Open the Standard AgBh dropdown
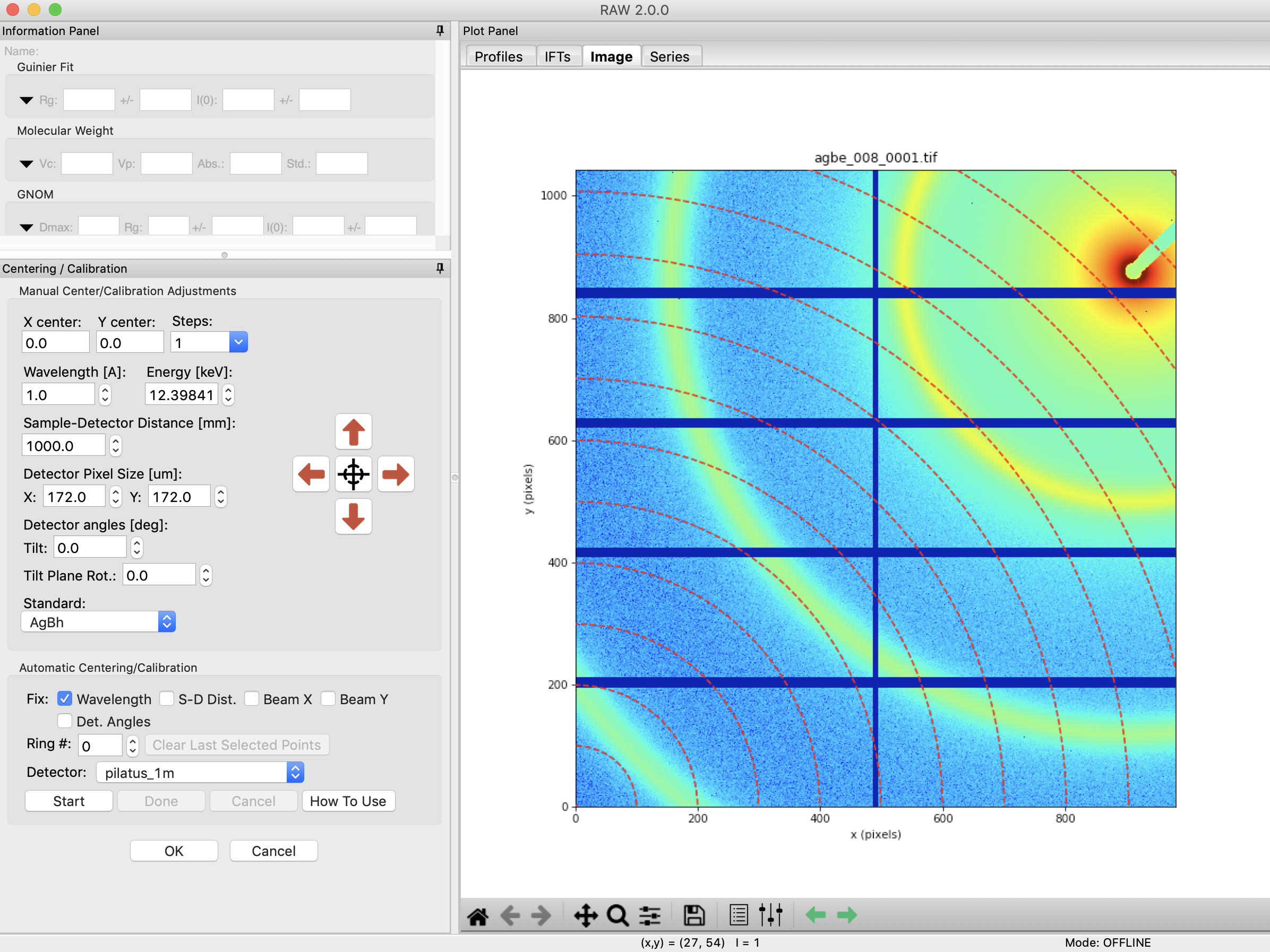Screen dimensions: 1270x952 click(x=98, y=622)
